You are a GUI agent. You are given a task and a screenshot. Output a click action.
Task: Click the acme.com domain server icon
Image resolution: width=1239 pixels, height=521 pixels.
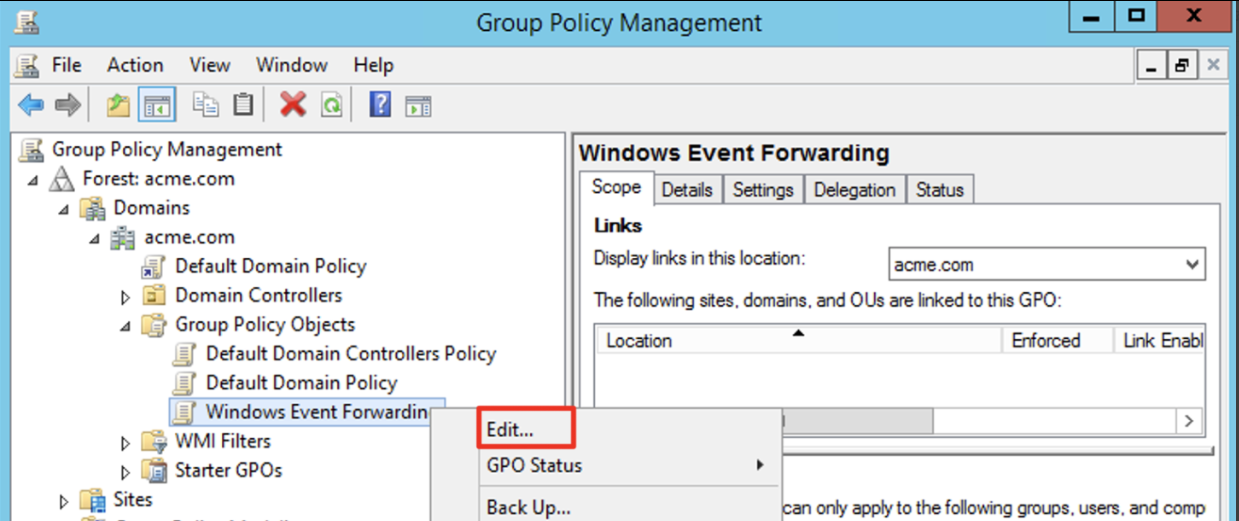125,237
